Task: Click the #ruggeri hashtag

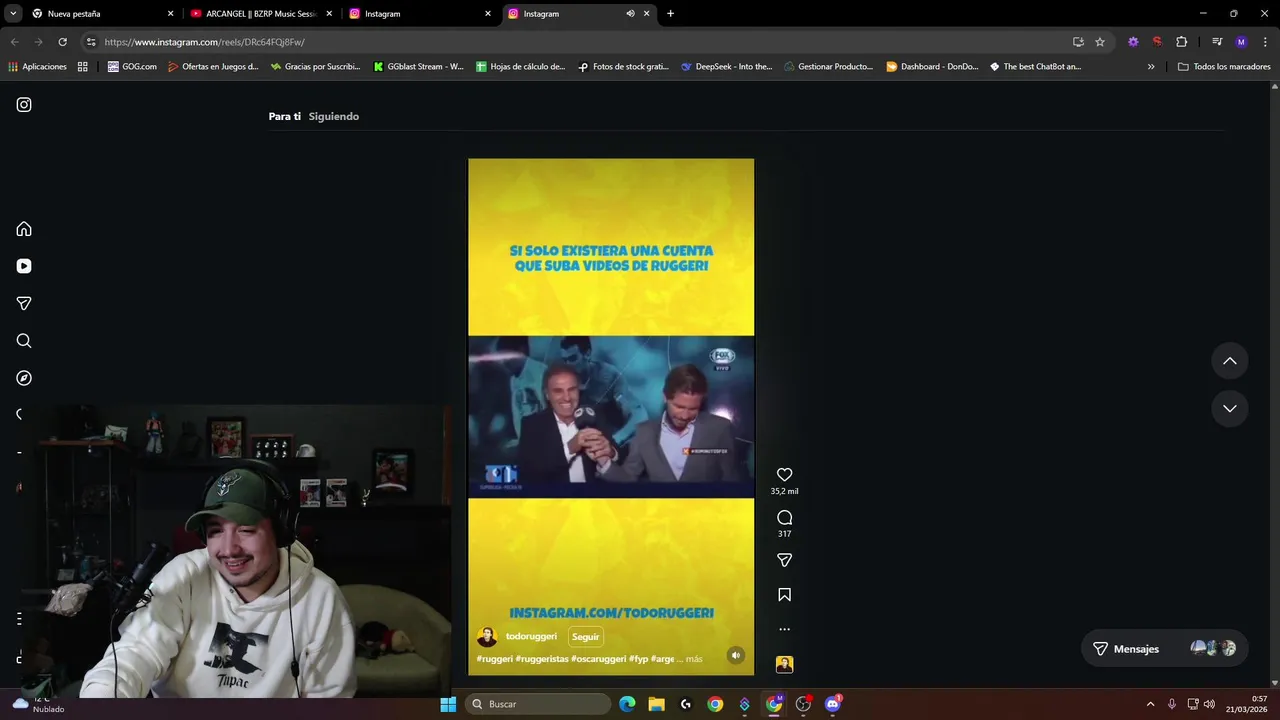Action: pyautogui.click(x=494, y=659)
